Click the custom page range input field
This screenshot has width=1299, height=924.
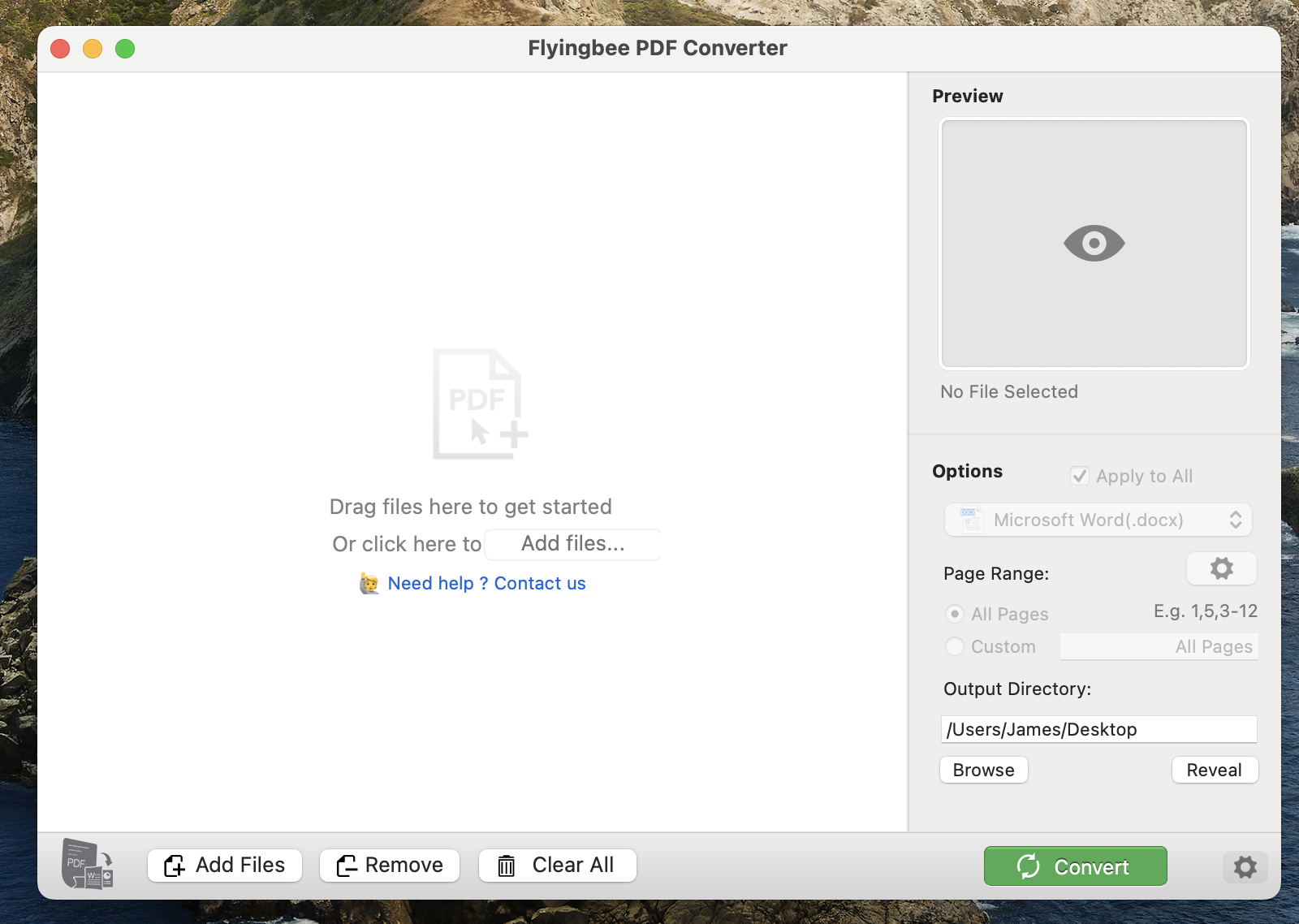[1159, 646]
